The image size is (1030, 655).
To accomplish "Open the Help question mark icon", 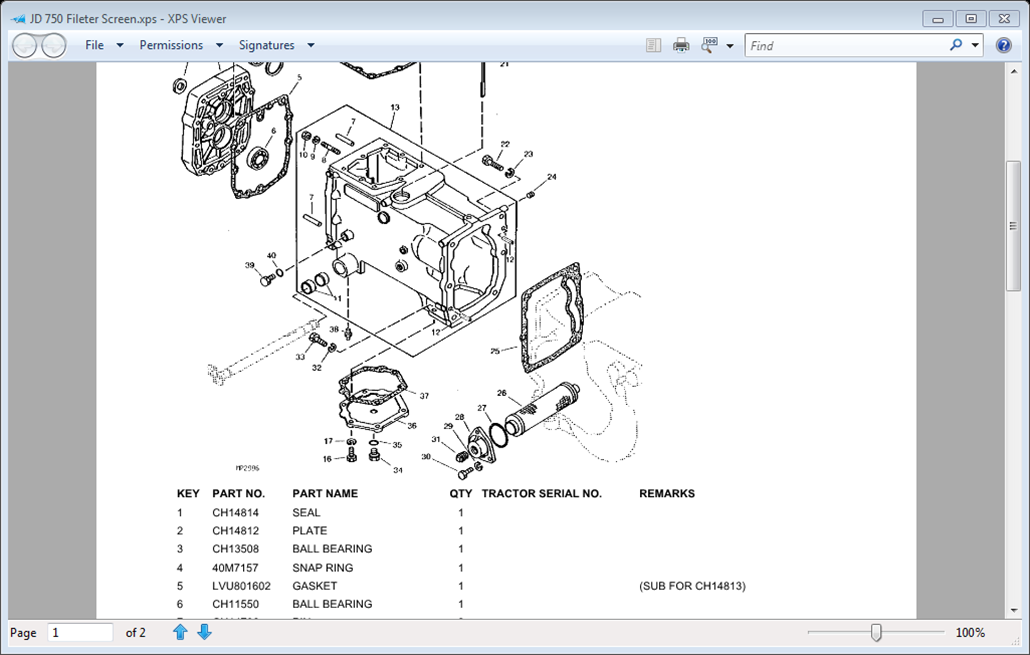I will (1003, 45).
